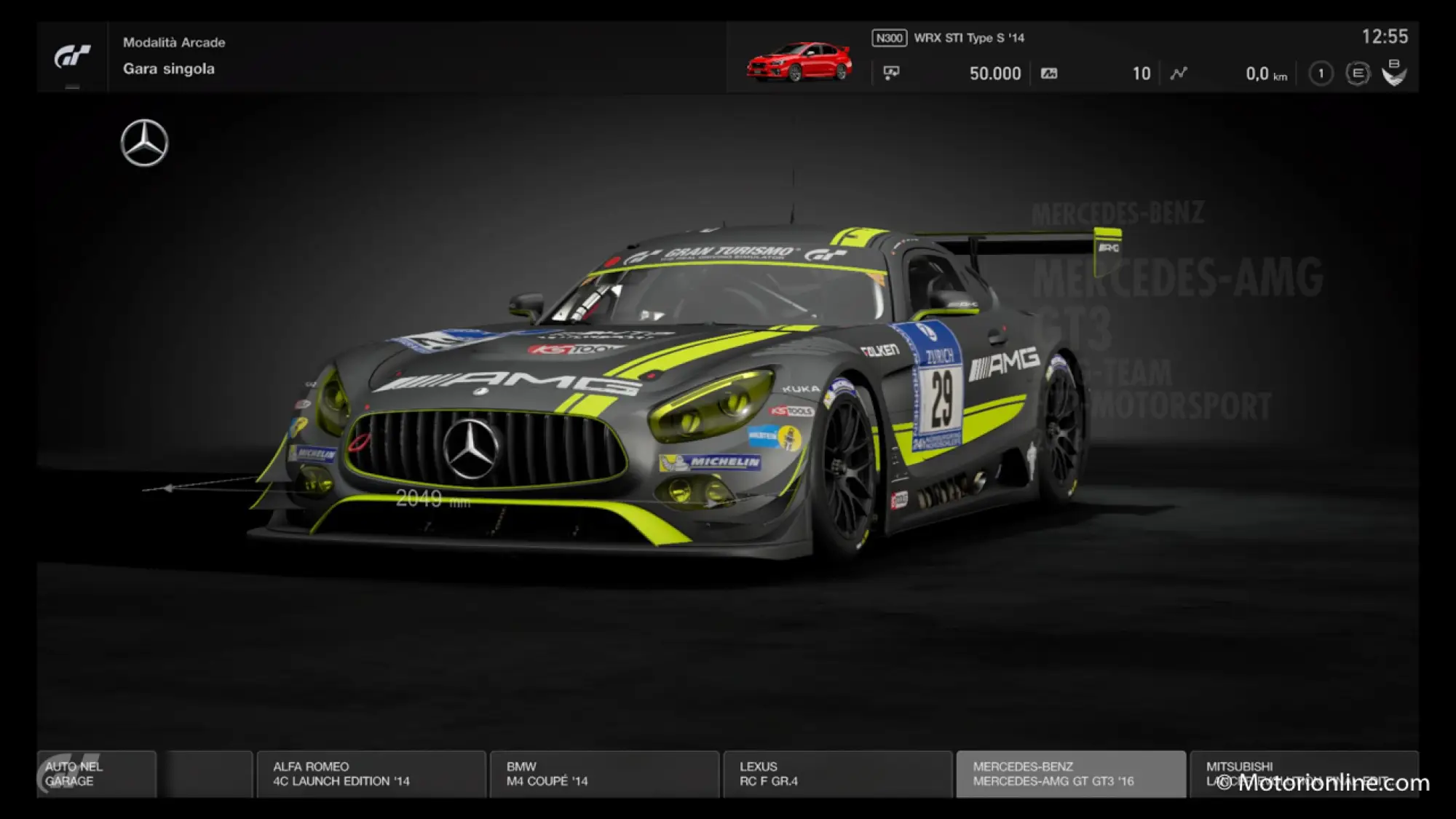
Task: Click the sportsmanship rating E icon
Action: (x=1358, y=74)
